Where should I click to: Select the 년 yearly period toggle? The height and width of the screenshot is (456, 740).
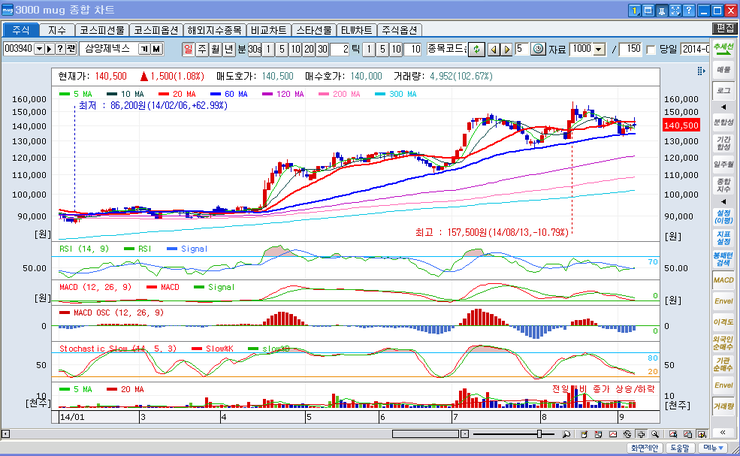click(228, 49)
